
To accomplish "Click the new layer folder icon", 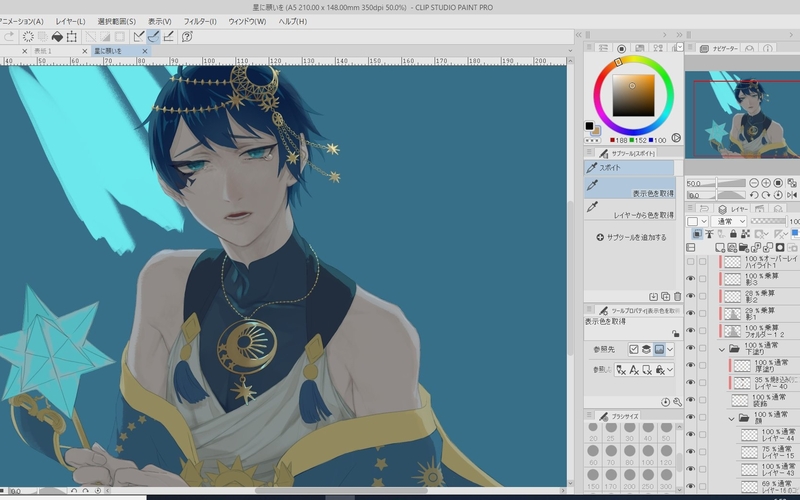I will [744, 247].
